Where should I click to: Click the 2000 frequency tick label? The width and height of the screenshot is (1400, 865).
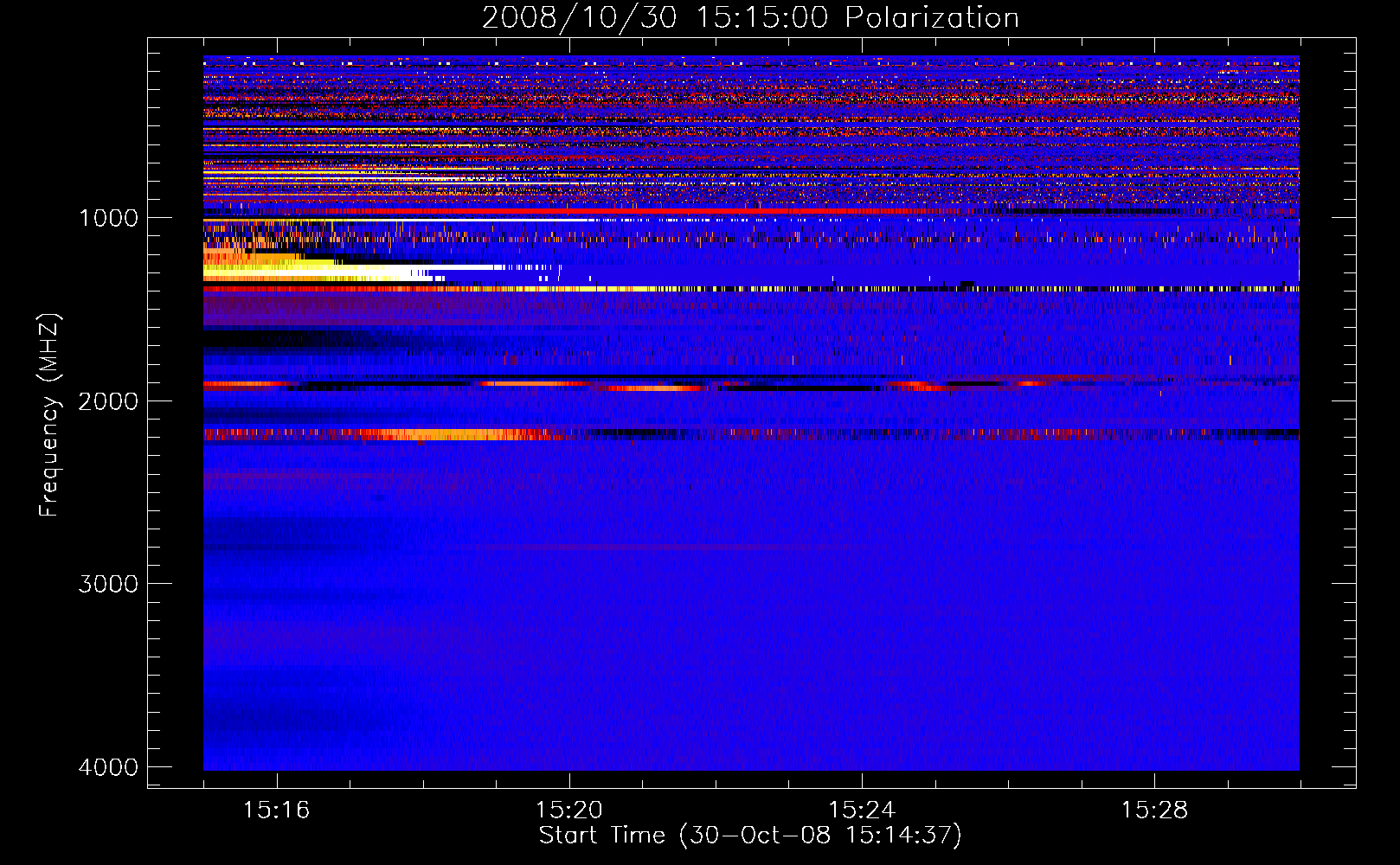(108, 401)
